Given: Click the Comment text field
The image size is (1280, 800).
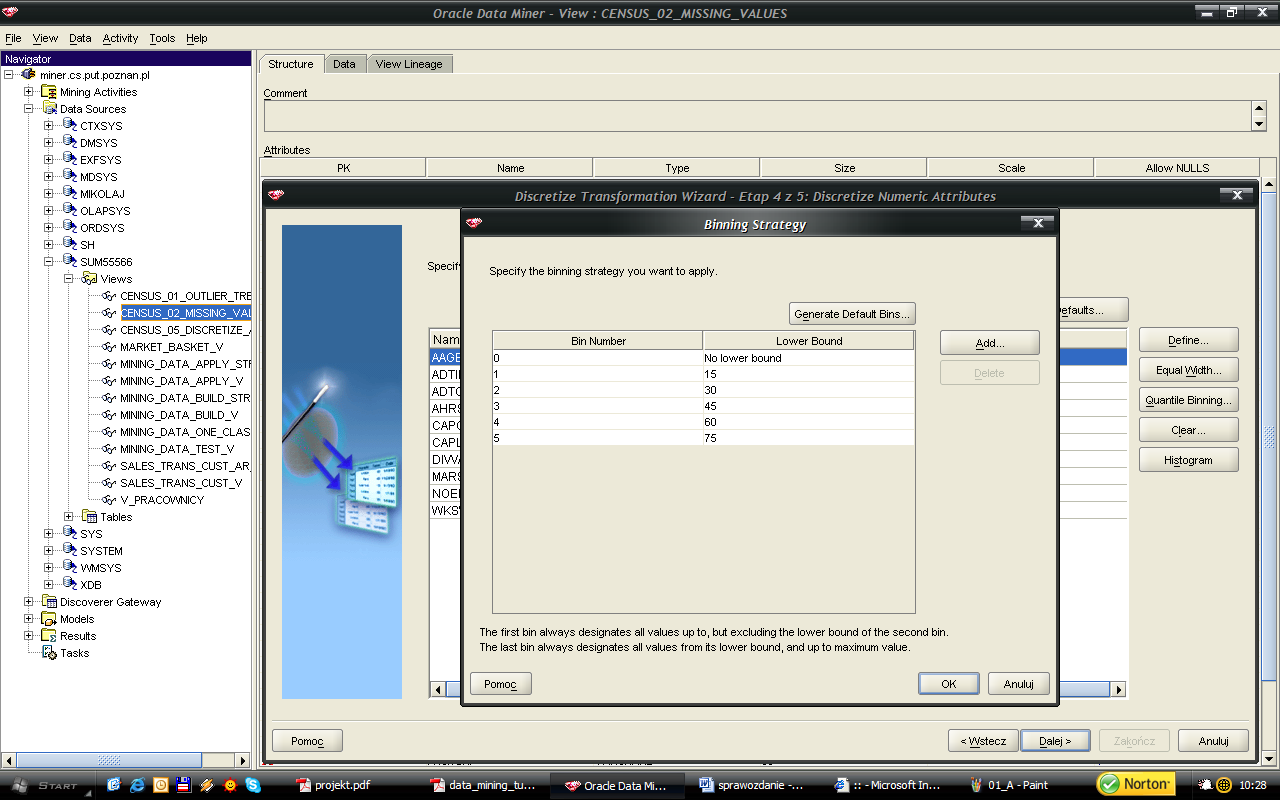Looking at the screenshot, I should pyautogui.click(x=757, y=116).
